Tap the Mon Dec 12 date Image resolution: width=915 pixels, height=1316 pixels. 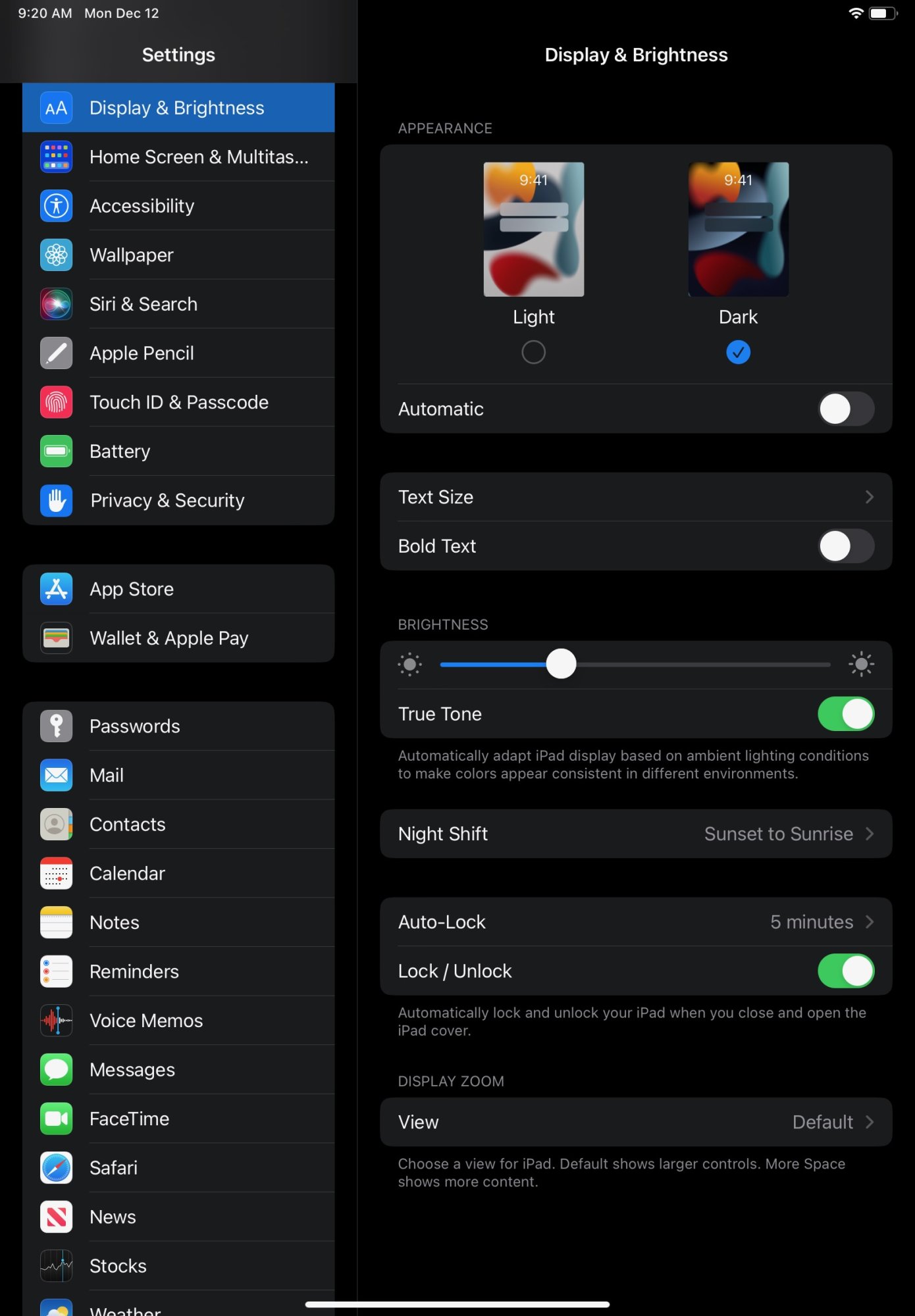[x=122, y=13]
